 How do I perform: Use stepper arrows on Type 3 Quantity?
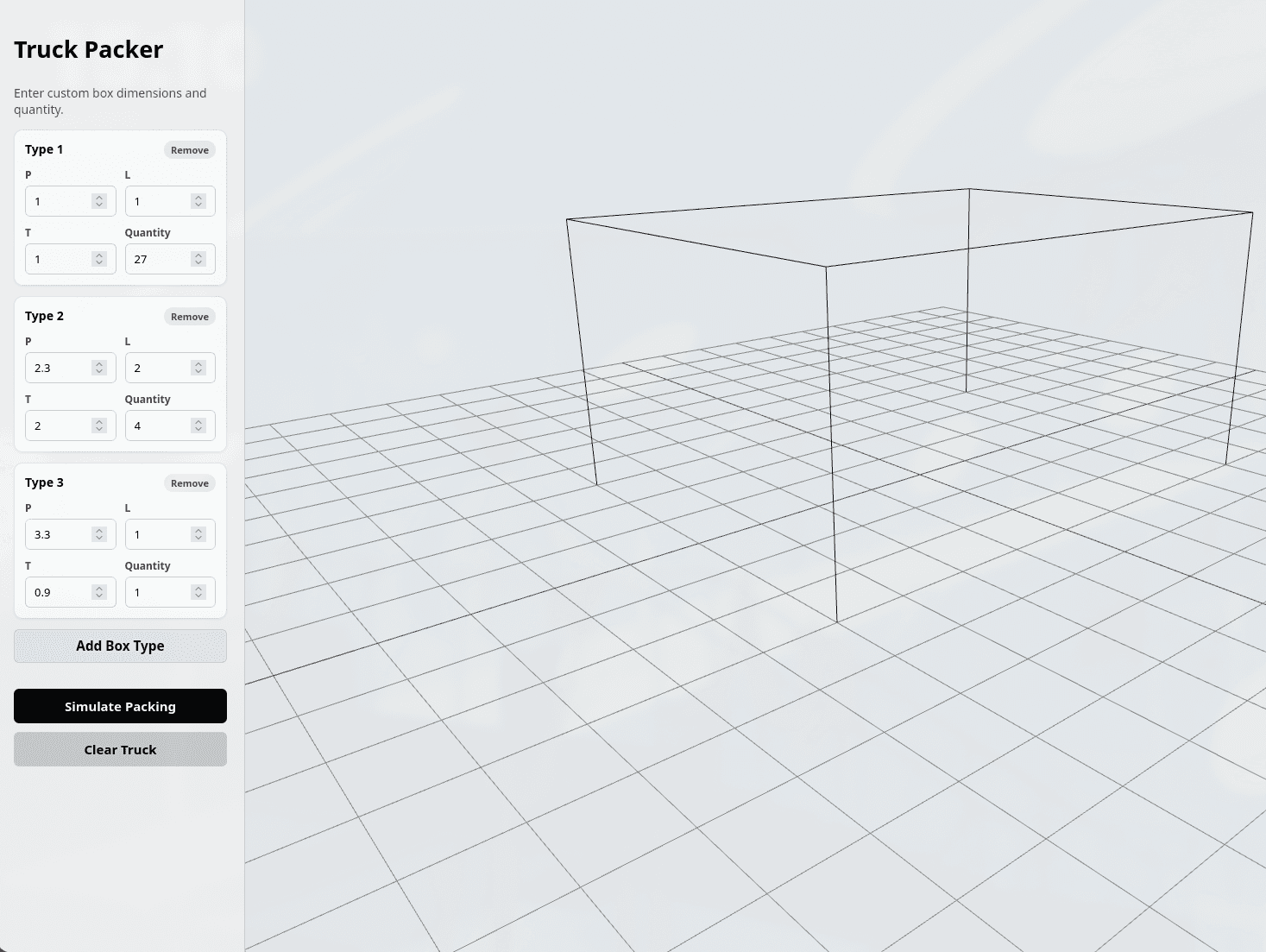198,592
